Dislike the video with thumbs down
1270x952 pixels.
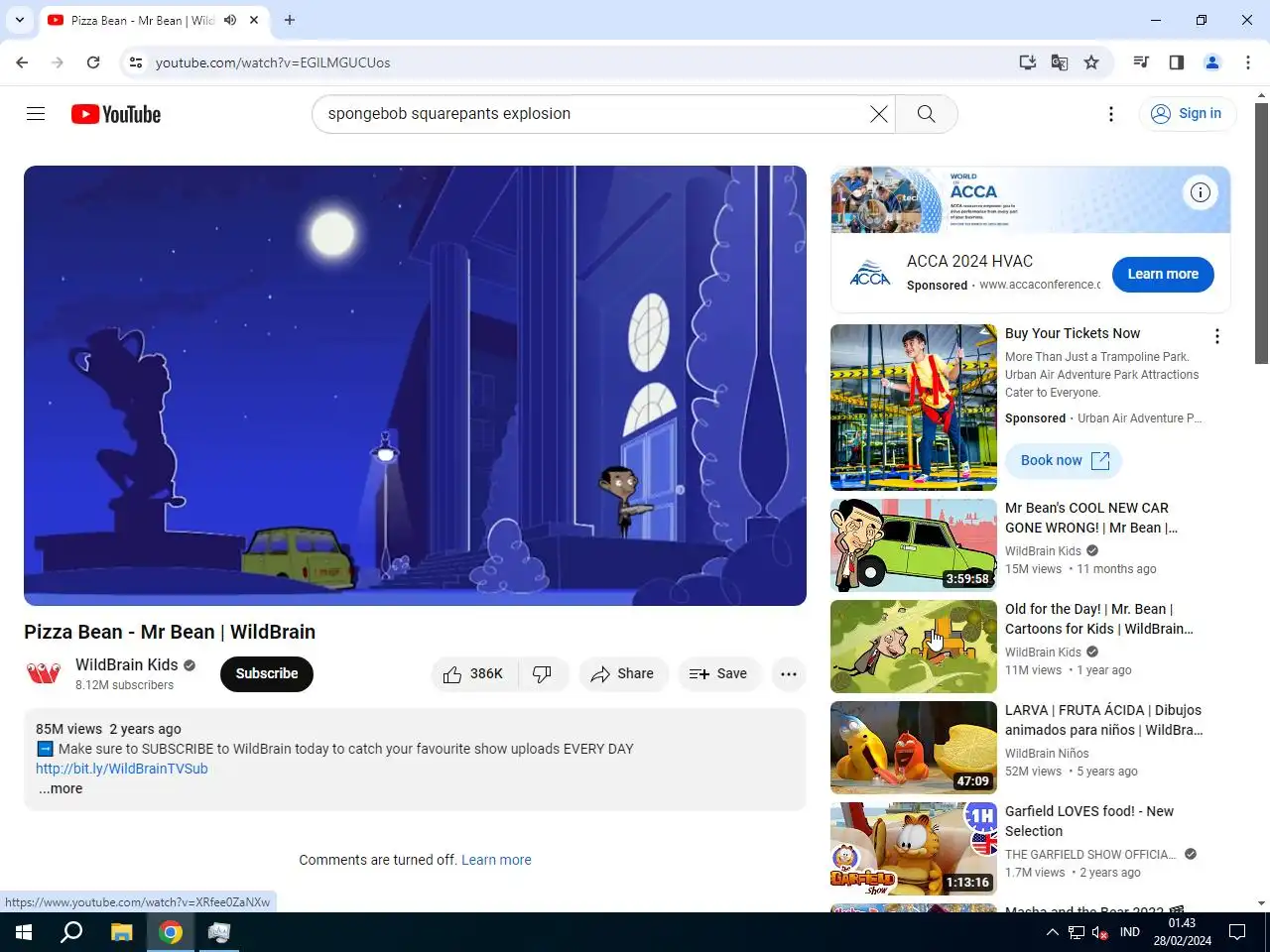tap(543, 674)
